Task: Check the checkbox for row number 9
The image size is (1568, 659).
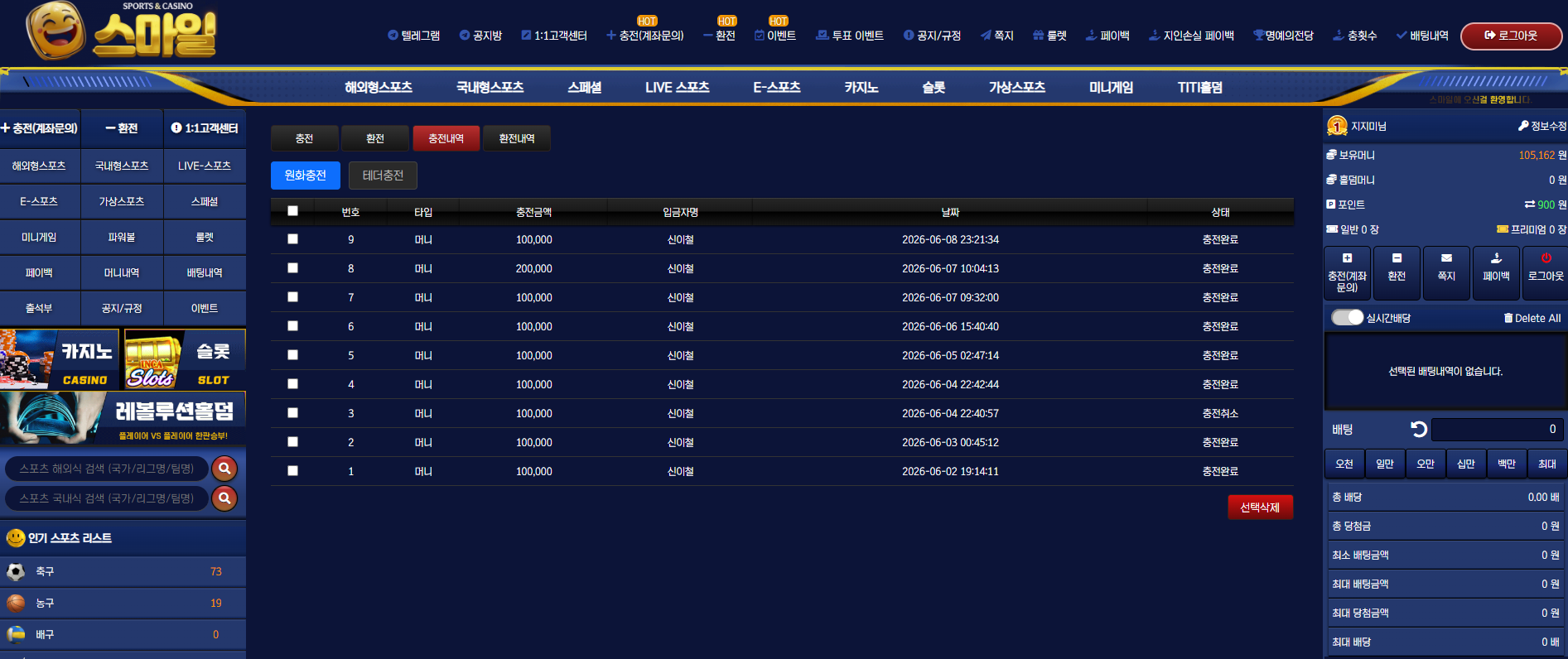Action: point(292,238)
